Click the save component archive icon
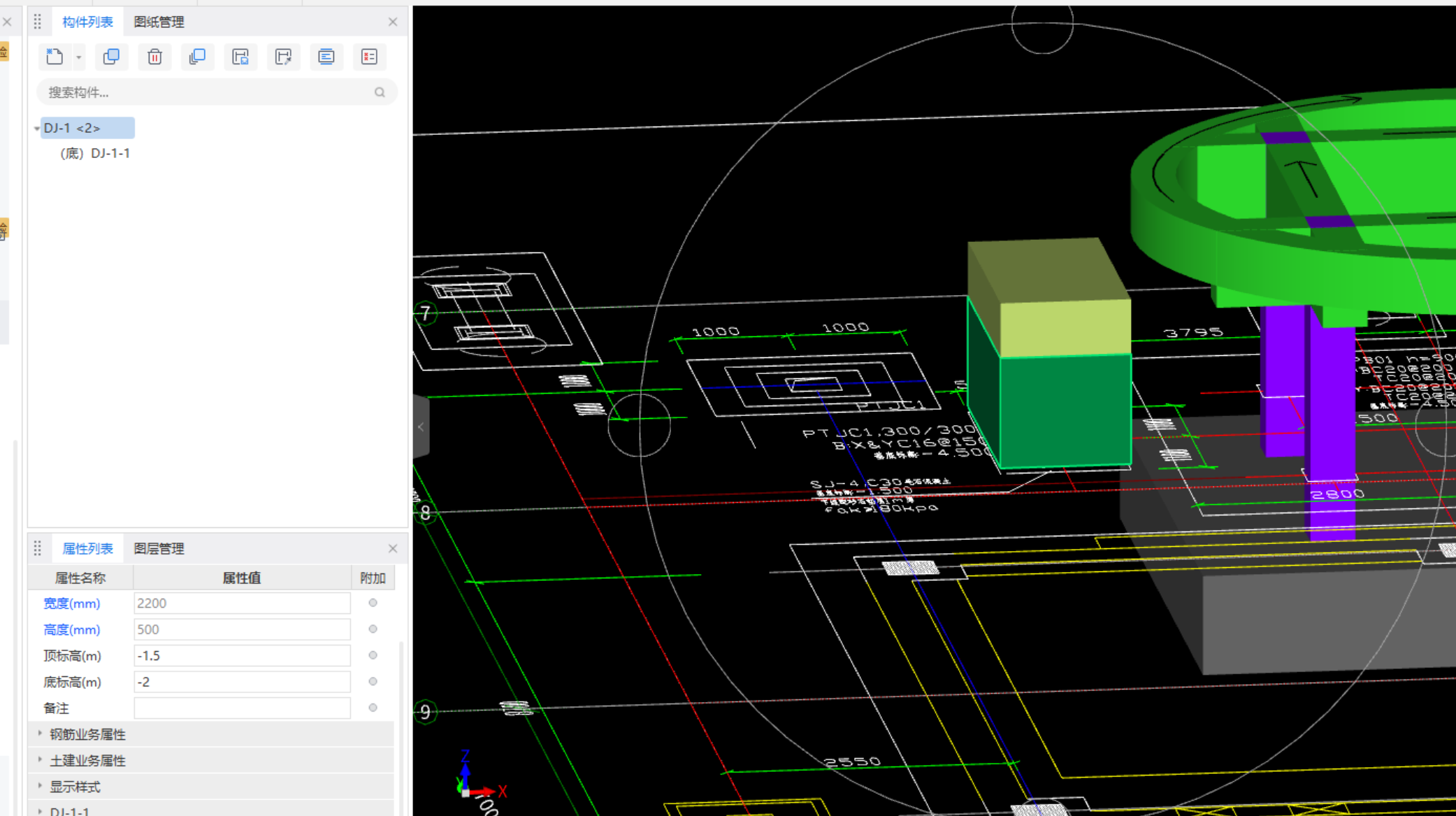 pos(240,57)
